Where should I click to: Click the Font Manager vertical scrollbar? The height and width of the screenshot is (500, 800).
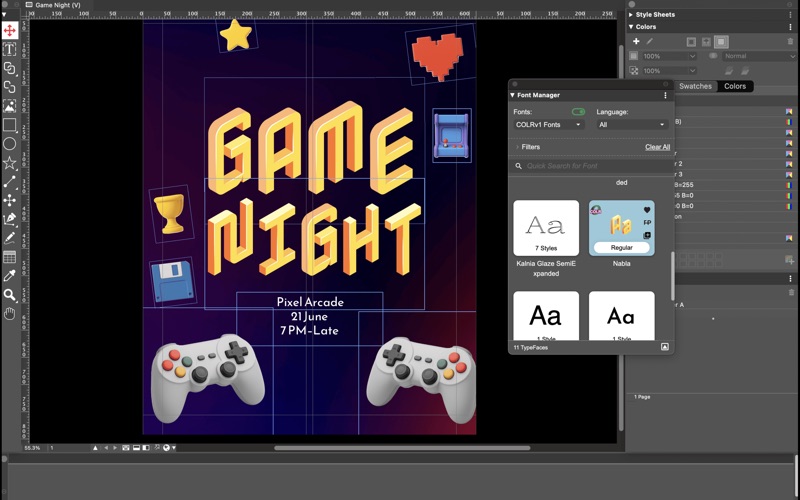tap(672, 276)
